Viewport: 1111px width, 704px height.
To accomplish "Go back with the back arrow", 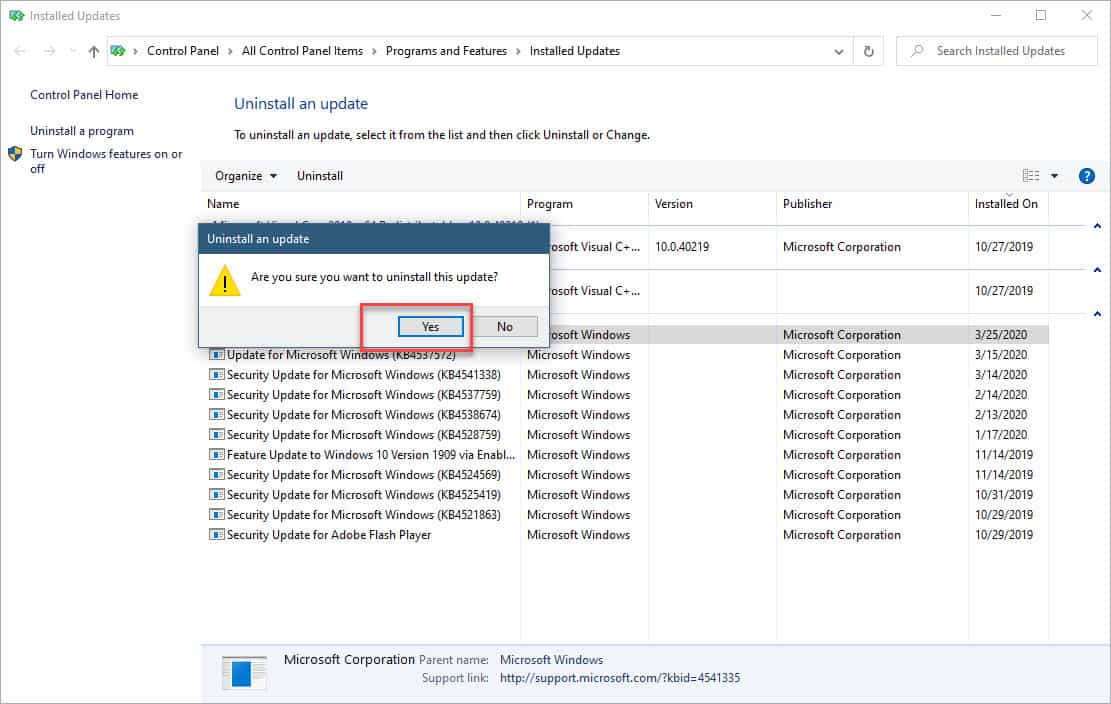I will (20, 51).
